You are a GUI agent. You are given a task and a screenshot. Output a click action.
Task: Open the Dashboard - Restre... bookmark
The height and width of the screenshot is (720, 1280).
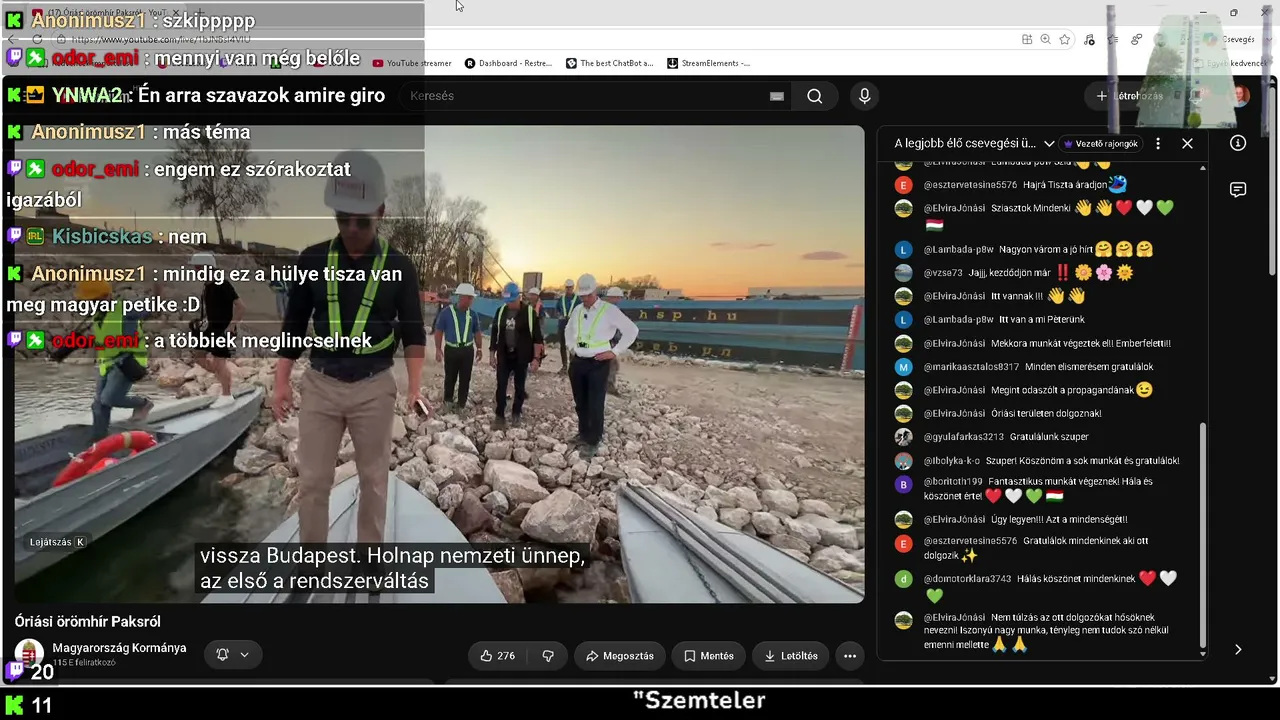click(508, 63)
